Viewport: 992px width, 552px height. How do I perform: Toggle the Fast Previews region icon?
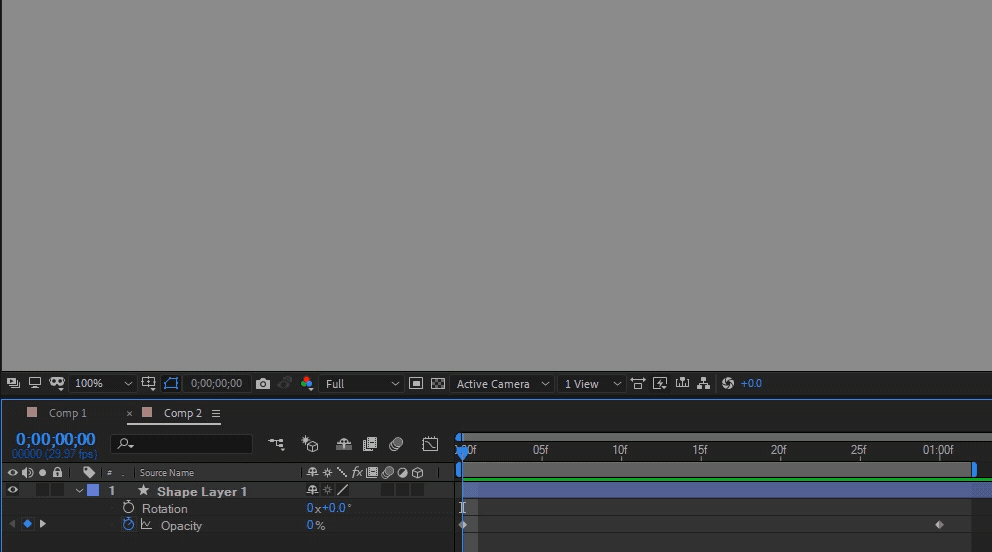point(416,383)
